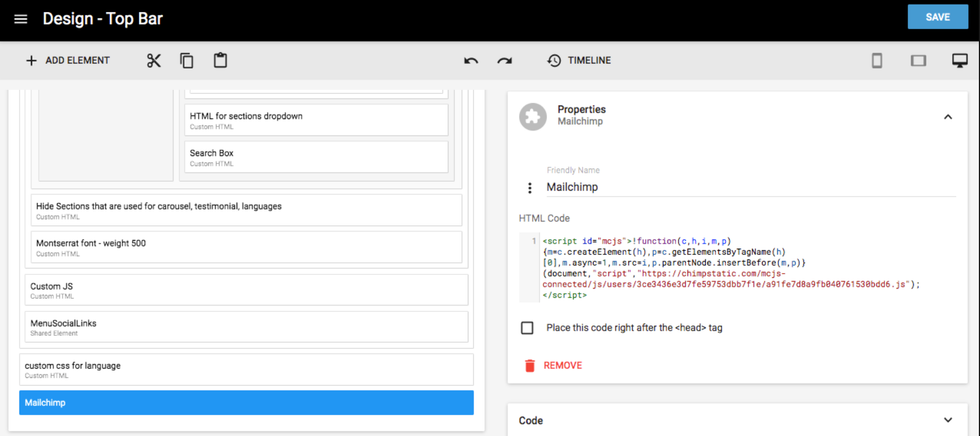Switch to mobile phone preview

pyautogui.click(x=877, y=61)
